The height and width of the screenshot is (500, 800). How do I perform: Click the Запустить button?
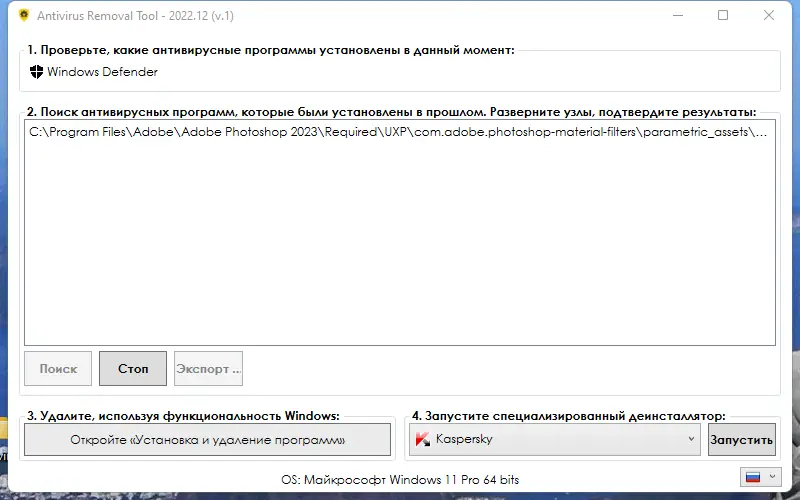click(x=742, y=439)
